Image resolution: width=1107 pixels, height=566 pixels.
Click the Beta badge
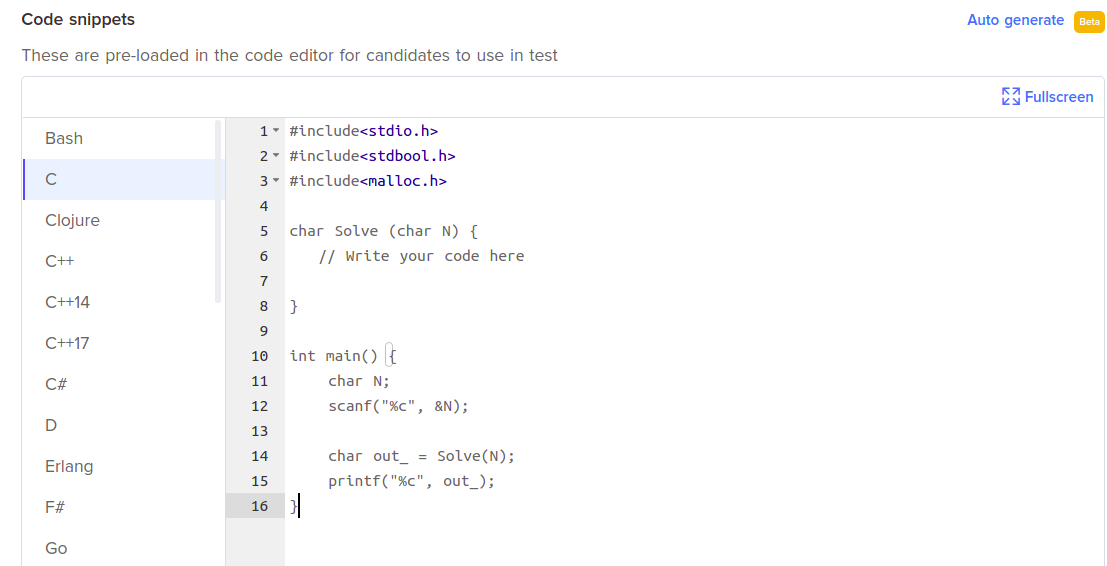[1089, 22]
